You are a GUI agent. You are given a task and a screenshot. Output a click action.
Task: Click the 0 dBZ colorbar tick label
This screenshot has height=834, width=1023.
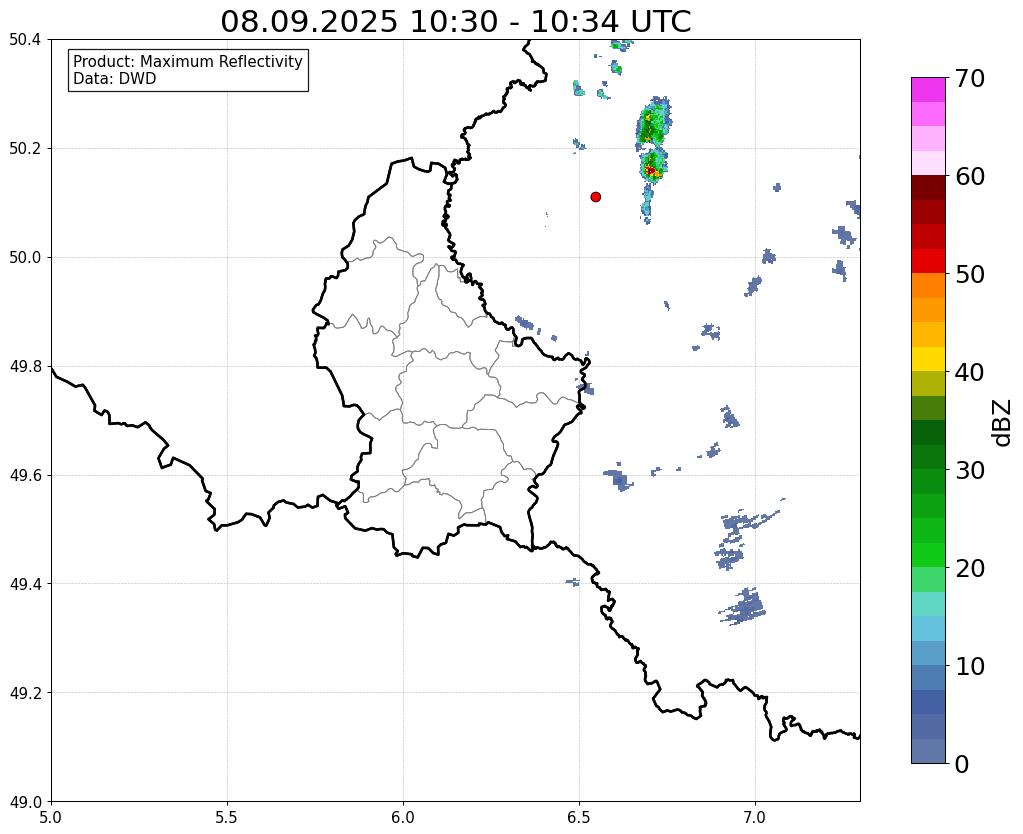[x=962, y=764]
